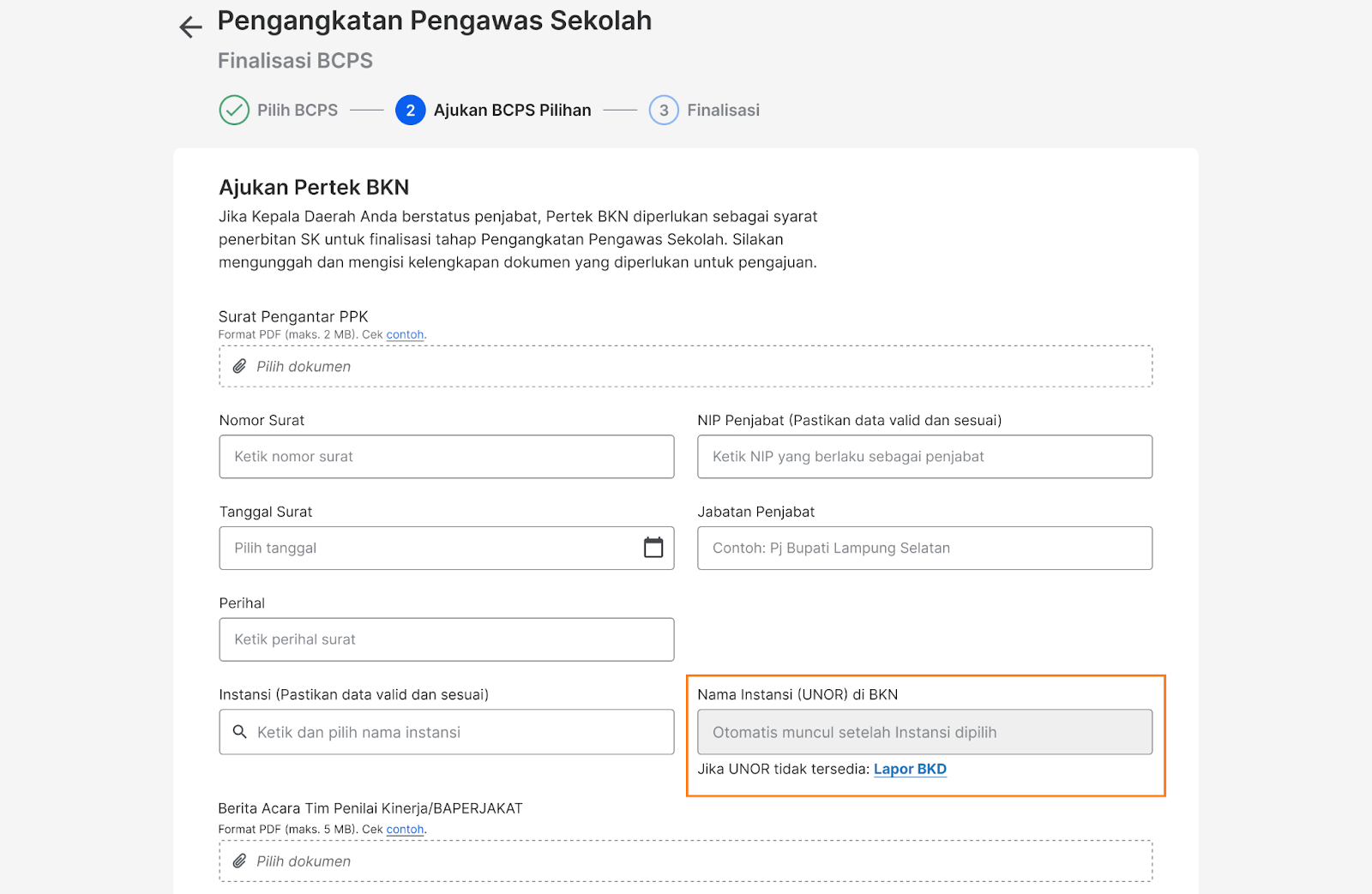Open calendar icon in Tanggal Surat
The height and width of the screenshot is (894, 1372).
pos(653,548)
